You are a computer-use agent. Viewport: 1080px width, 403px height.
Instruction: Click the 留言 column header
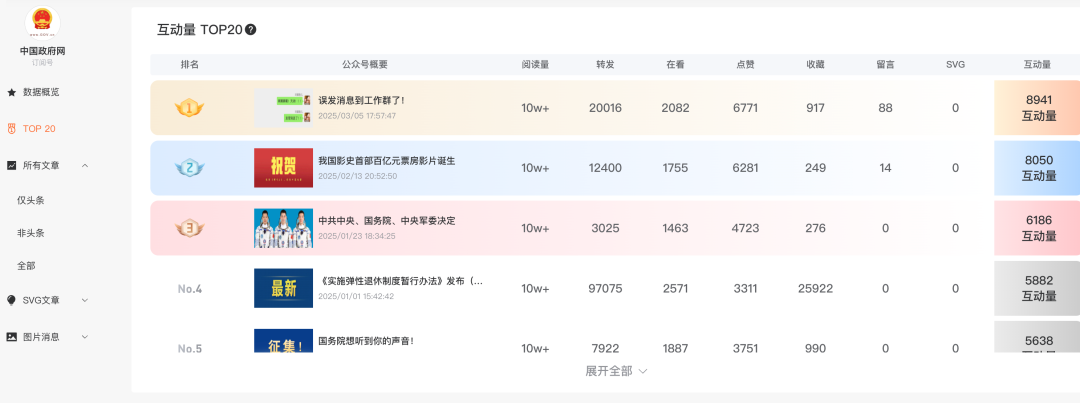[x=885, y=64]
